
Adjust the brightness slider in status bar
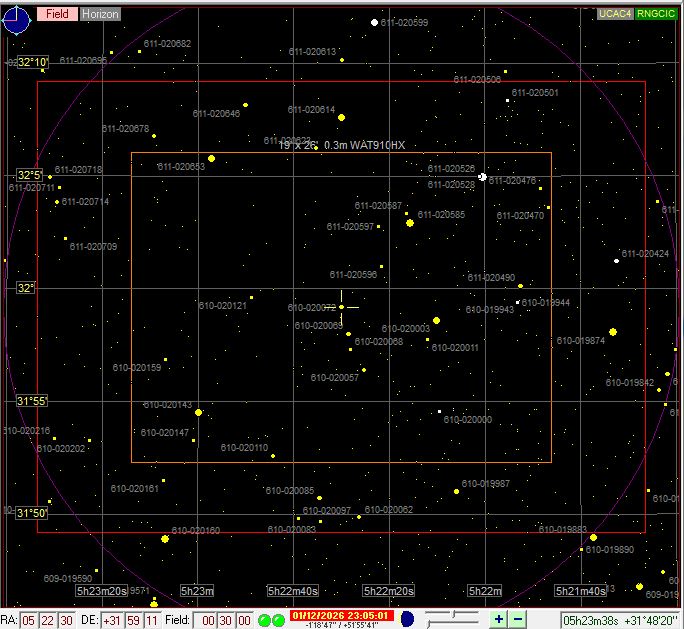[x=452, y=619]
